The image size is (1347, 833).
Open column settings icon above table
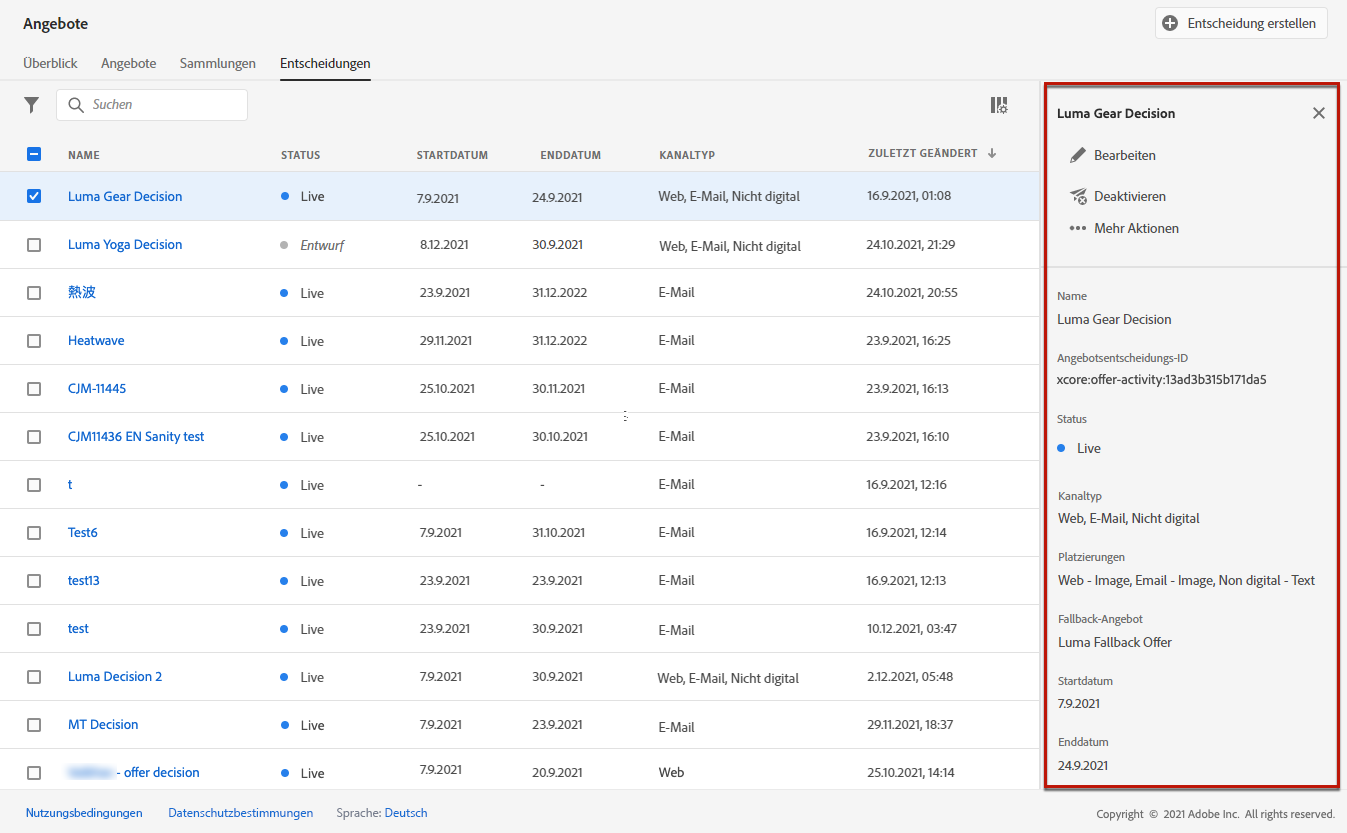pos(998,105)
